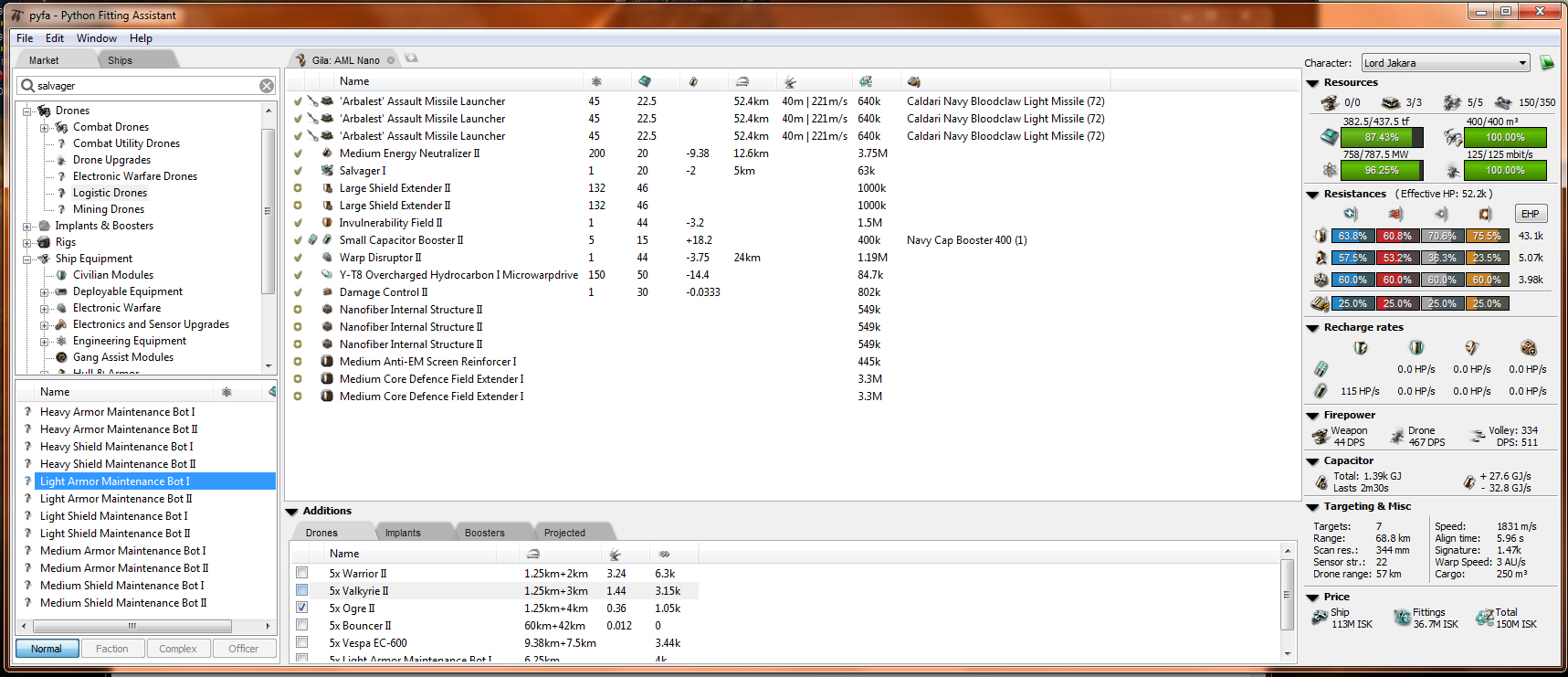Close the Gila: AML Nano tab
The width and height of the screenshot is (1568, 677).
391,60
